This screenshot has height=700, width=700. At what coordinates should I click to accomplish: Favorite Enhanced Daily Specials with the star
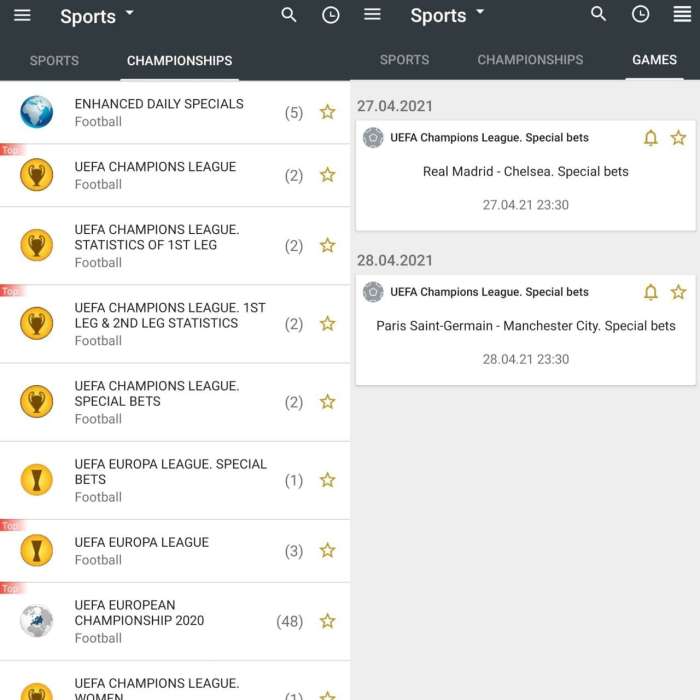click(x=327, y=112)
